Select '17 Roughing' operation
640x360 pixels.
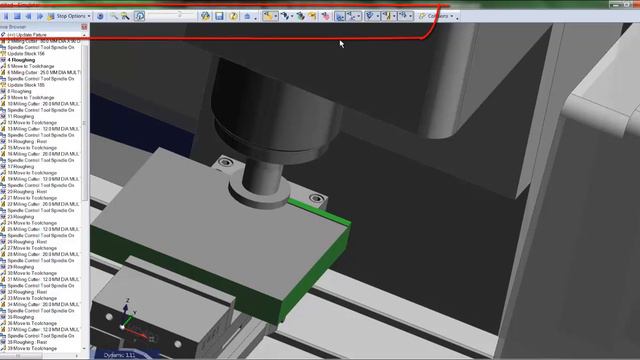(x=20, y=167)
